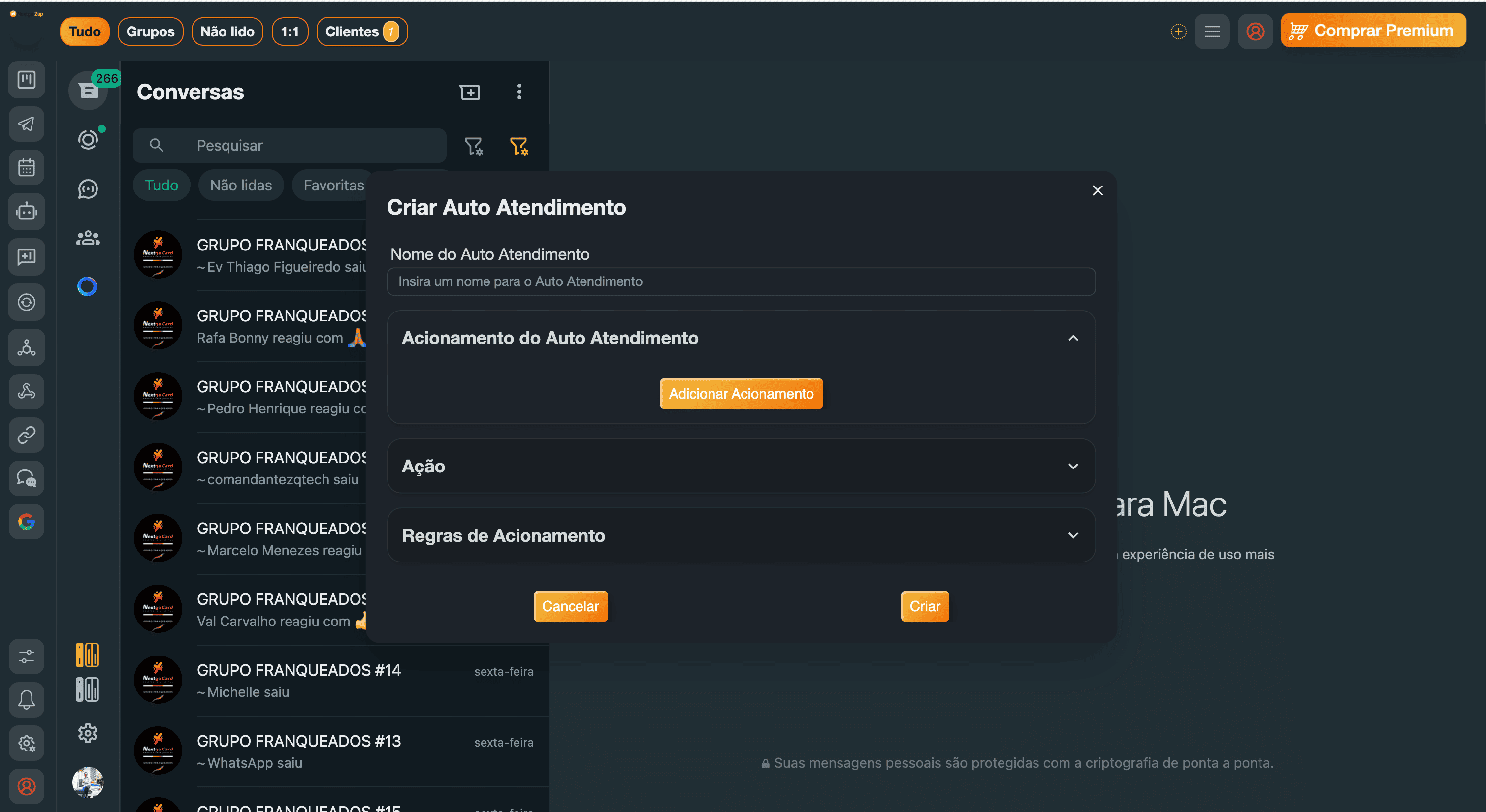Open the link connections icon in sidebar

coord(27,435)
